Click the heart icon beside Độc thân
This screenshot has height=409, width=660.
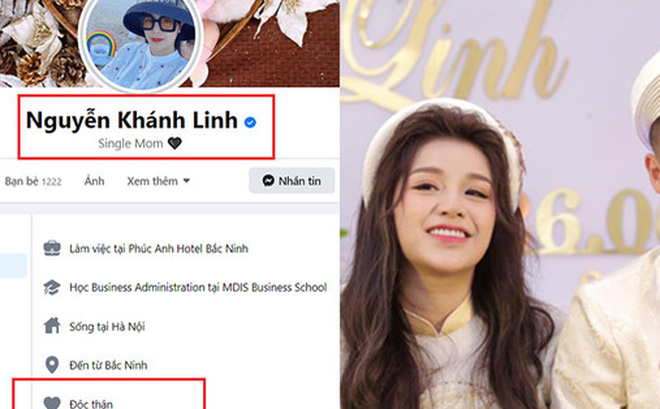pos(52,403)
